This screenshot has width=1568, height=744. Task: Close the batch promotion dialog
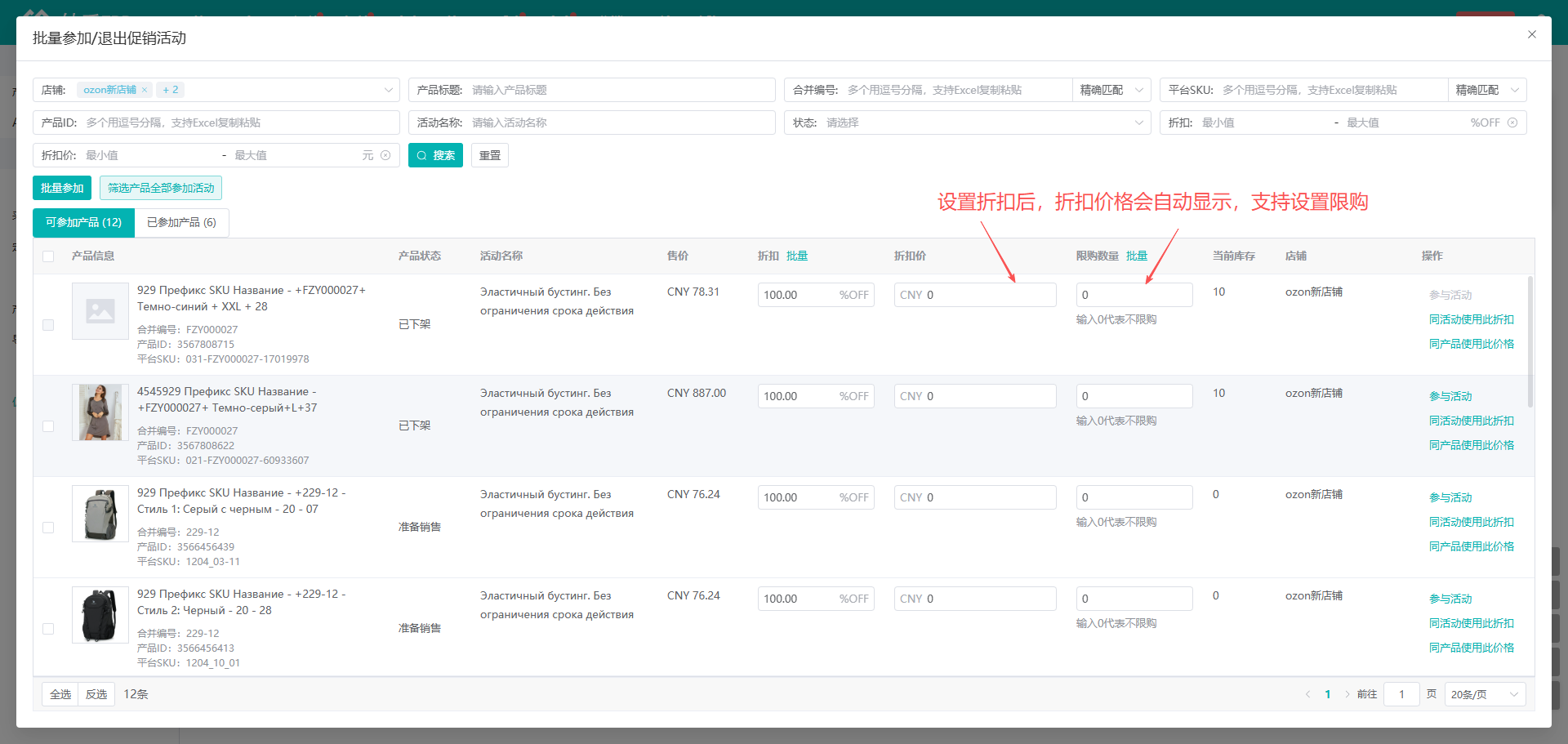[x=1531, y=34]
